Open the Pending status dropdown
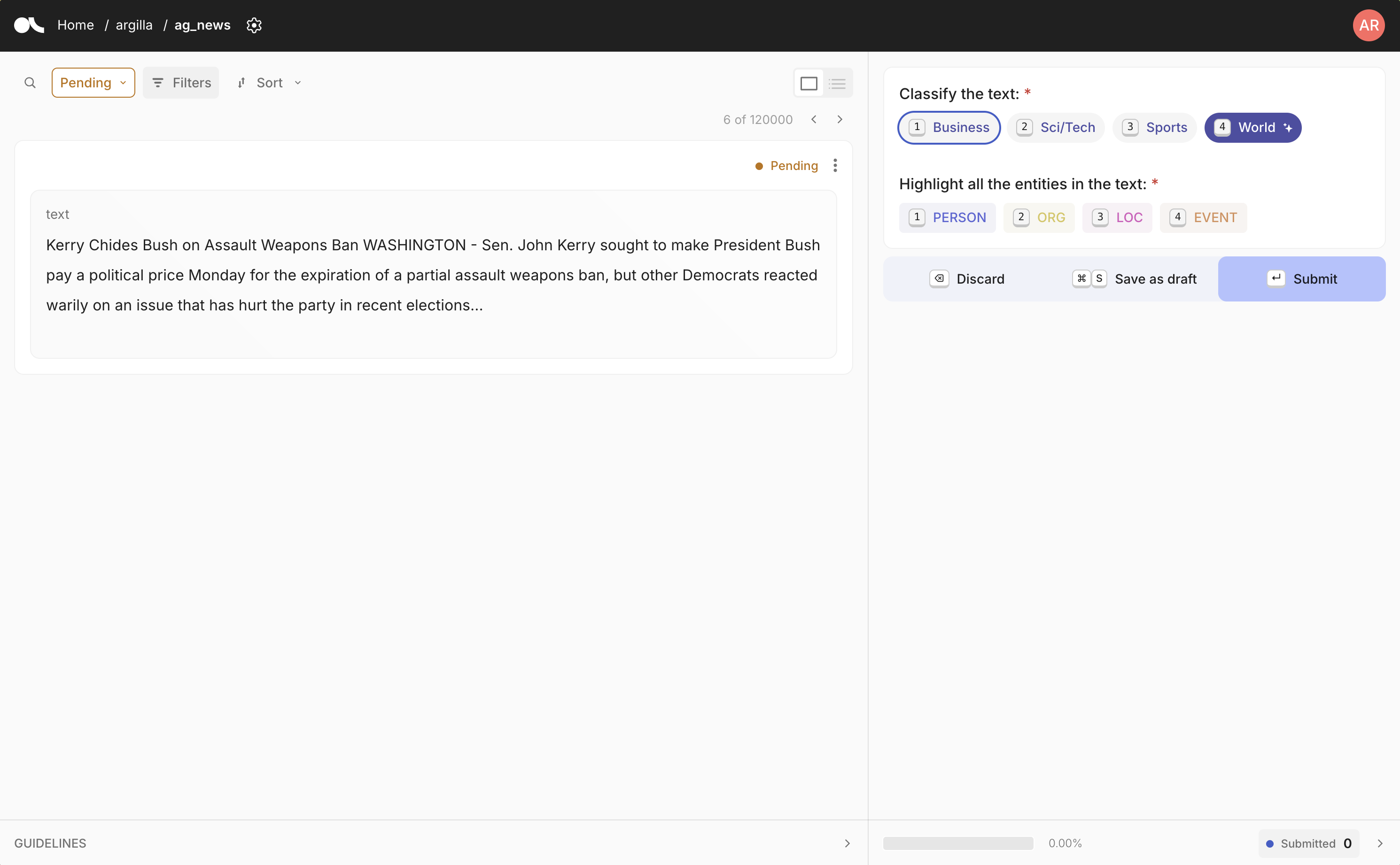 point(93,82)
